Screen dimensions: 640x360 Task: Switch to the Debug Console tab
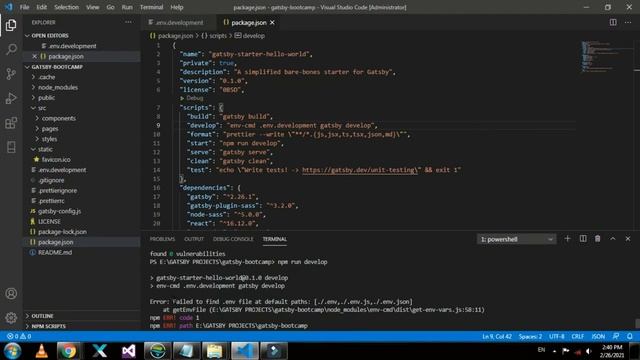click(233, 239)
